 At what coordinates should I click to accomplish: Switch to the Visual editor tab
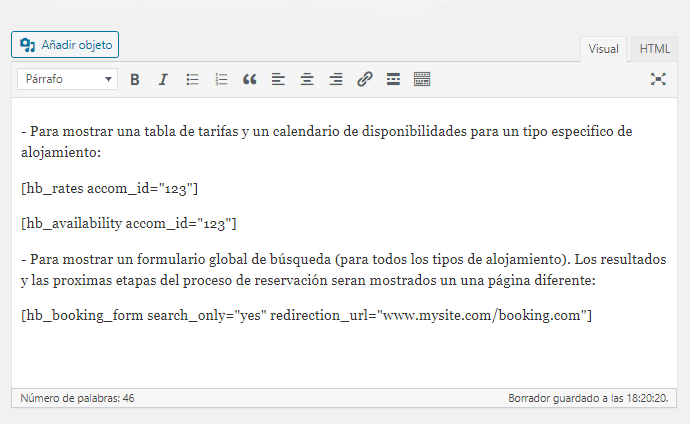point(603,49)
